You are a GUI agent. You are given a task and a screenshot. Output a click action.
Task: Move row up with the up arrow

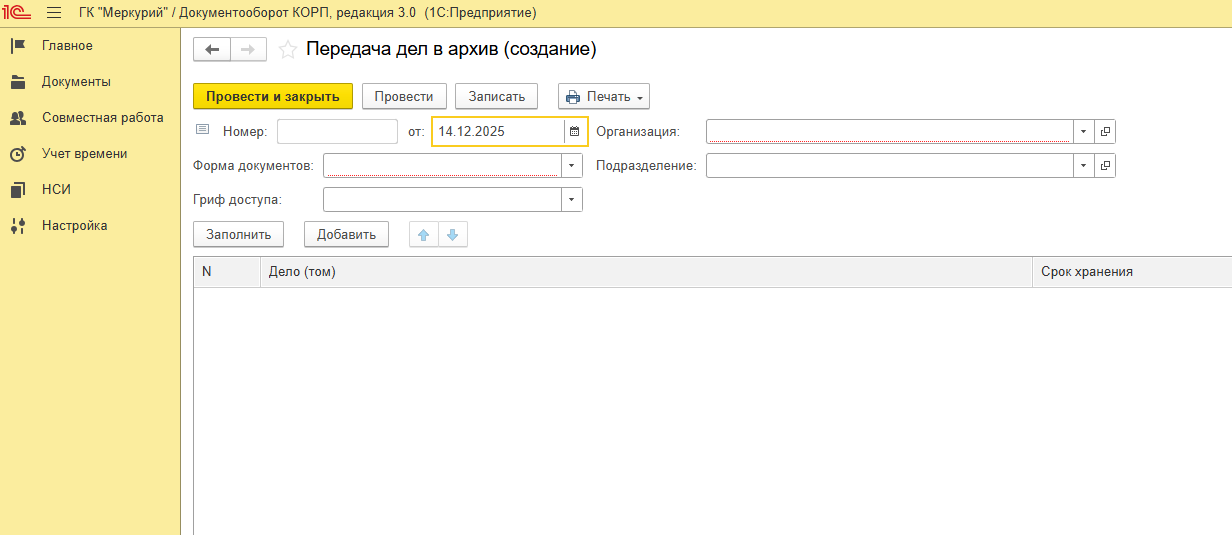coord(424,235)
